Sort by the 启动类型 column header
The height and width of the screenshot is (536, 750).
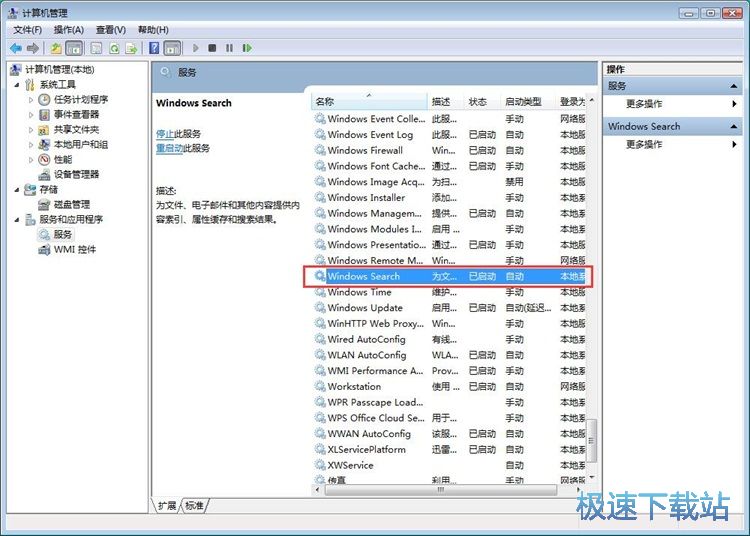coord(529,101)
